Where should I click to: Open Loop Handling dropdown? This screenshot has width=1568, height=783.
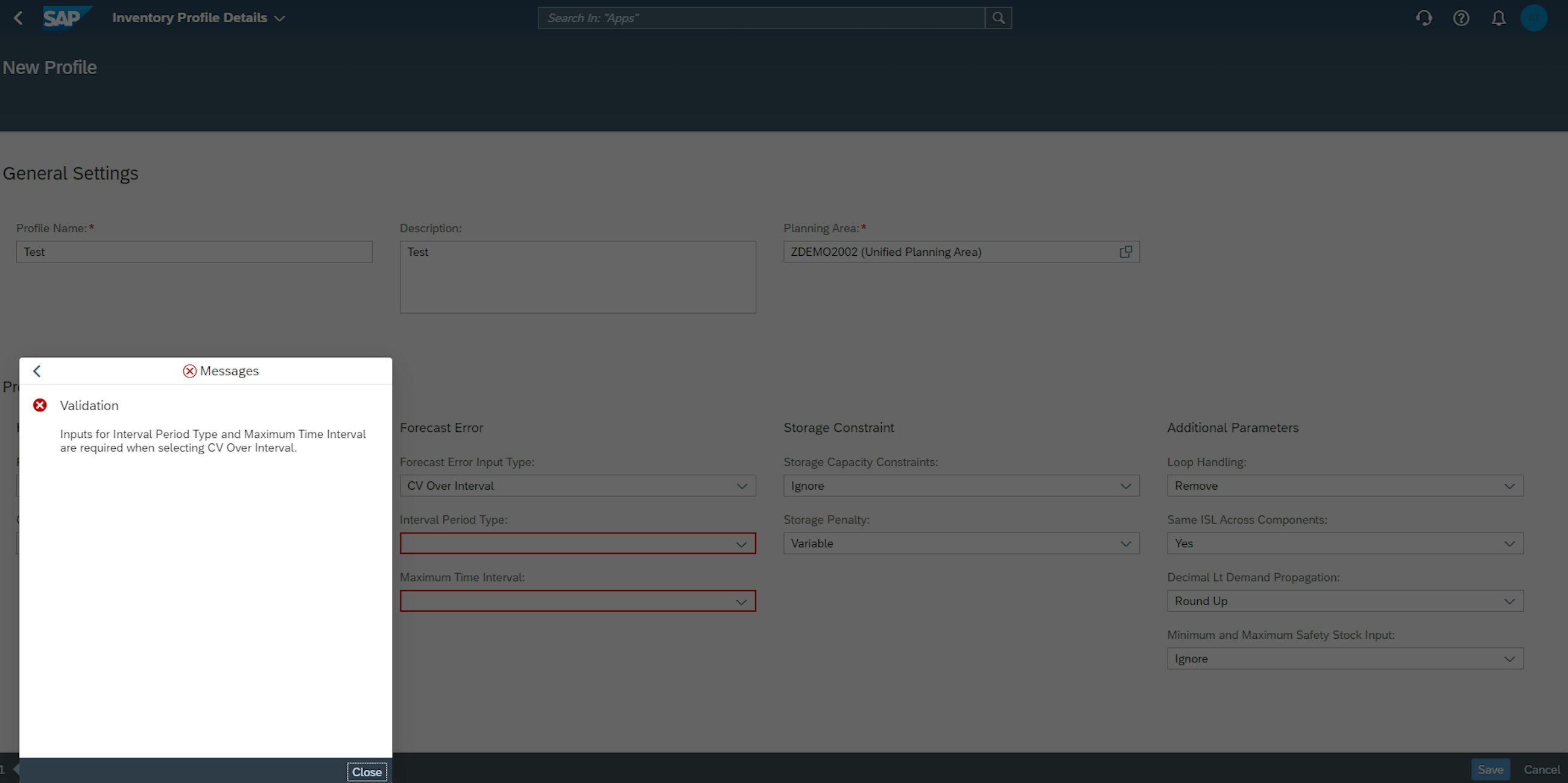coord(1509,486)
